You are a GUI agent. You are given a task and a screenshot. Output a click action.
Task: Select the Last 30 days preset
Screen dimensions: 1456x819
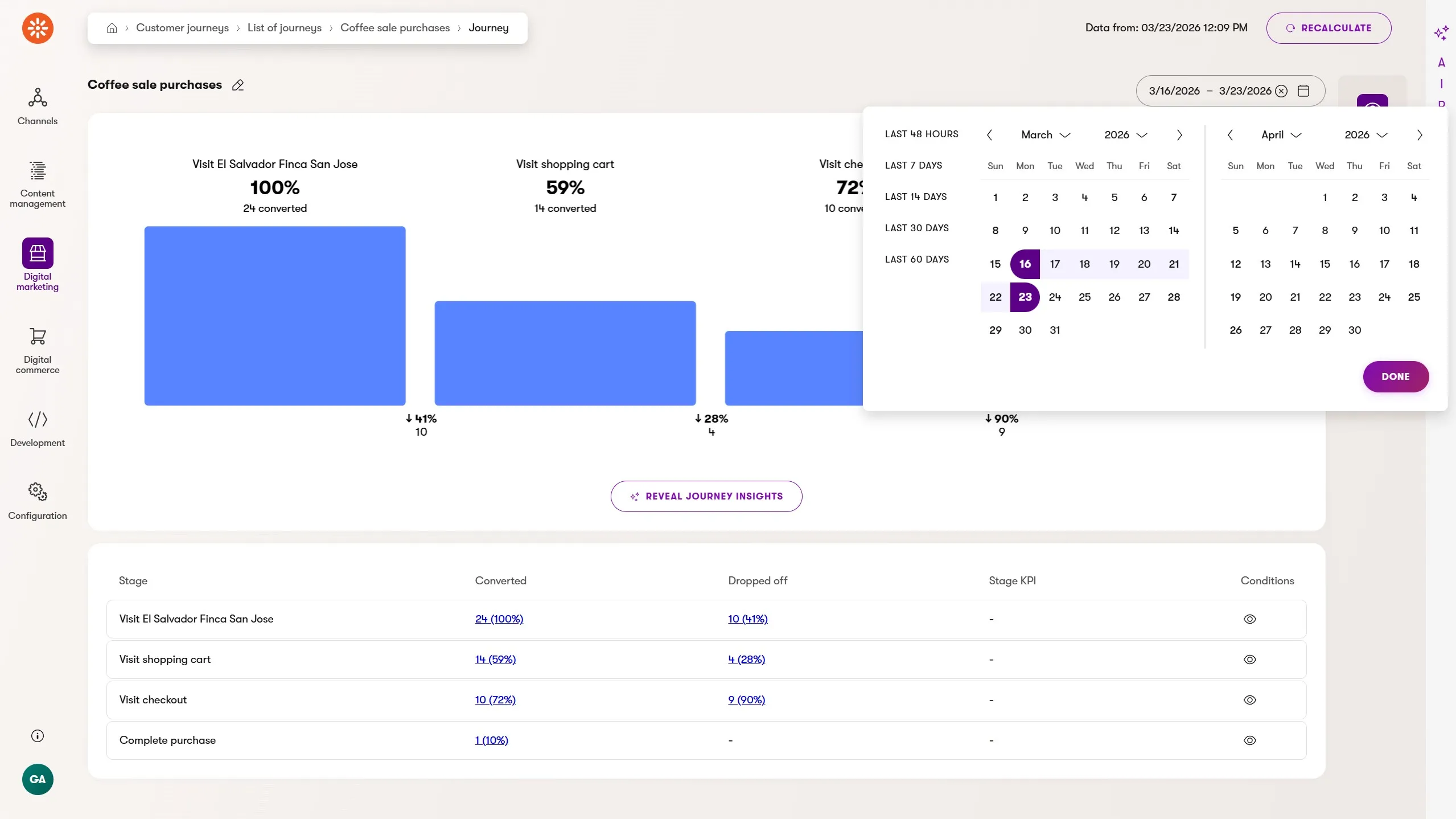(x=916, y=228)
